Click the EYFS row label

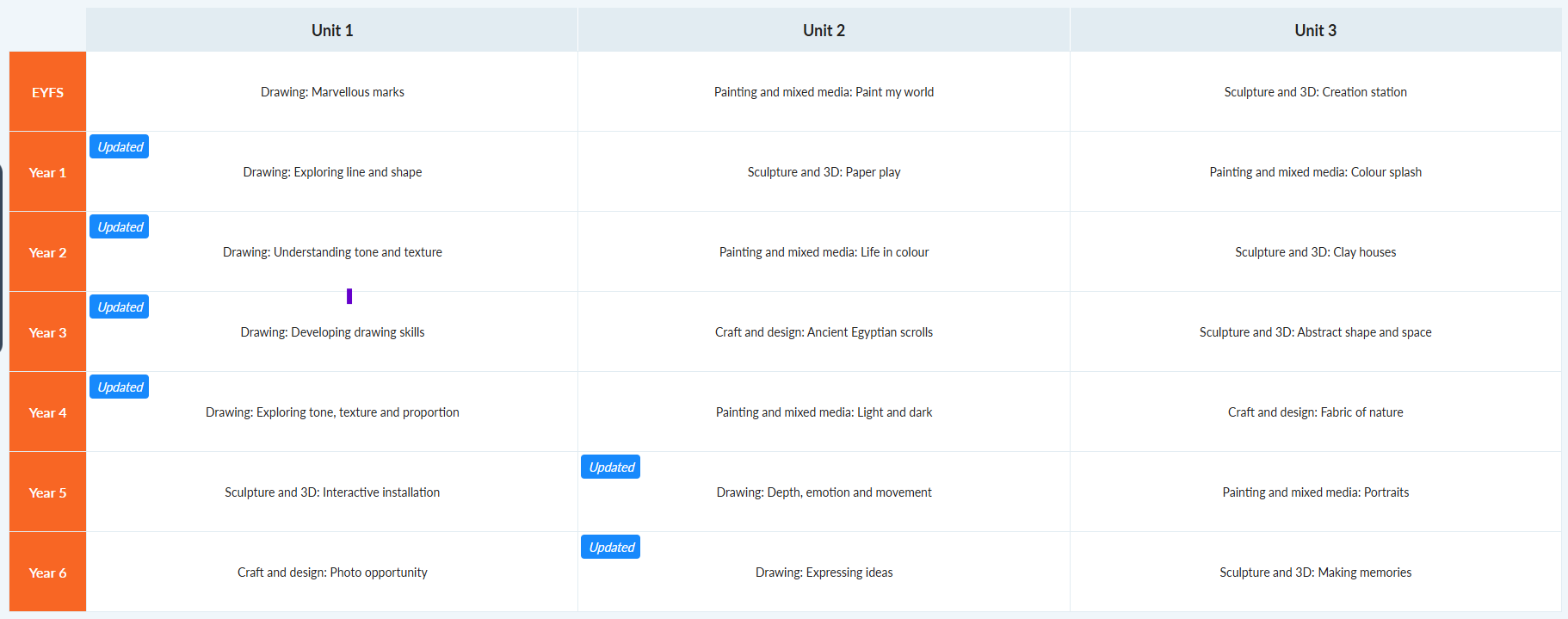tap(47, 92)
